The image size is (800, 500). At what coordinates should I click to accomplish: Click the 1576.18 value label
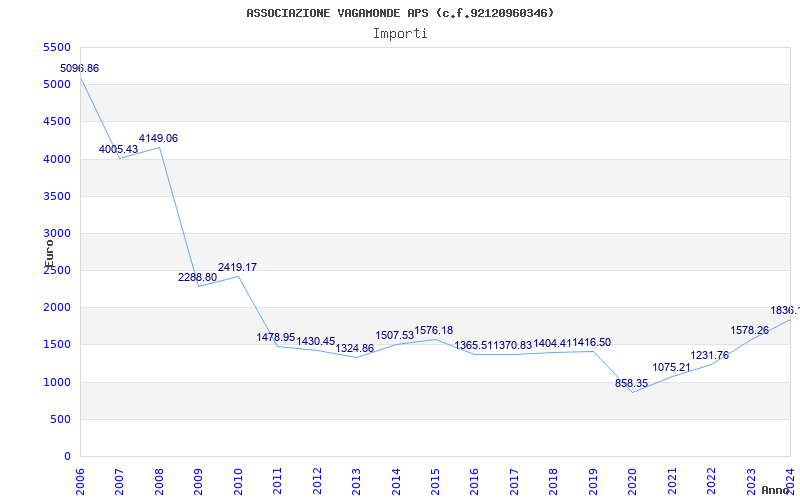click(434, 330)
